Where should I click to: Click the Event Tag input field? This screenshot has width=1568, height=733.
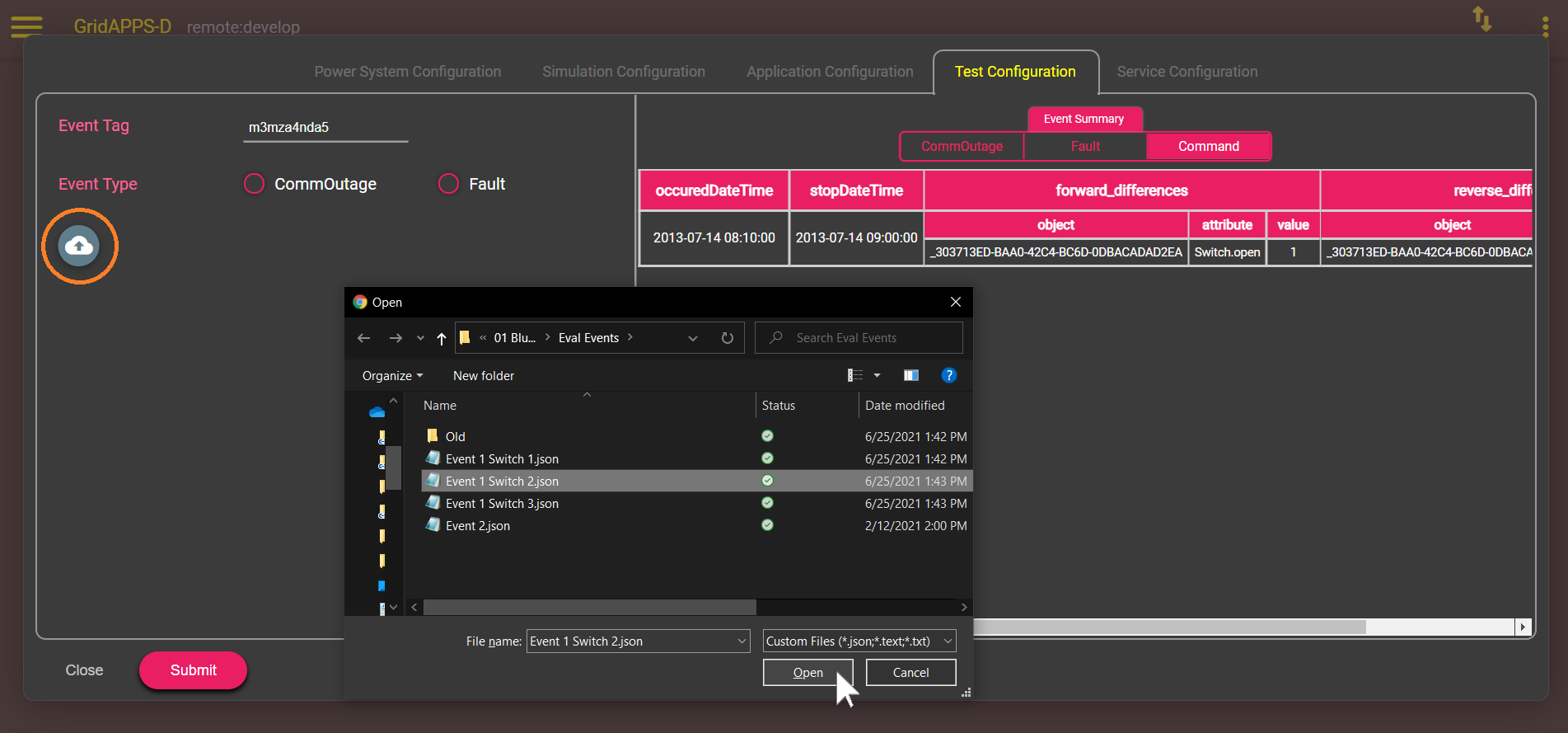[x=325, y=127]
